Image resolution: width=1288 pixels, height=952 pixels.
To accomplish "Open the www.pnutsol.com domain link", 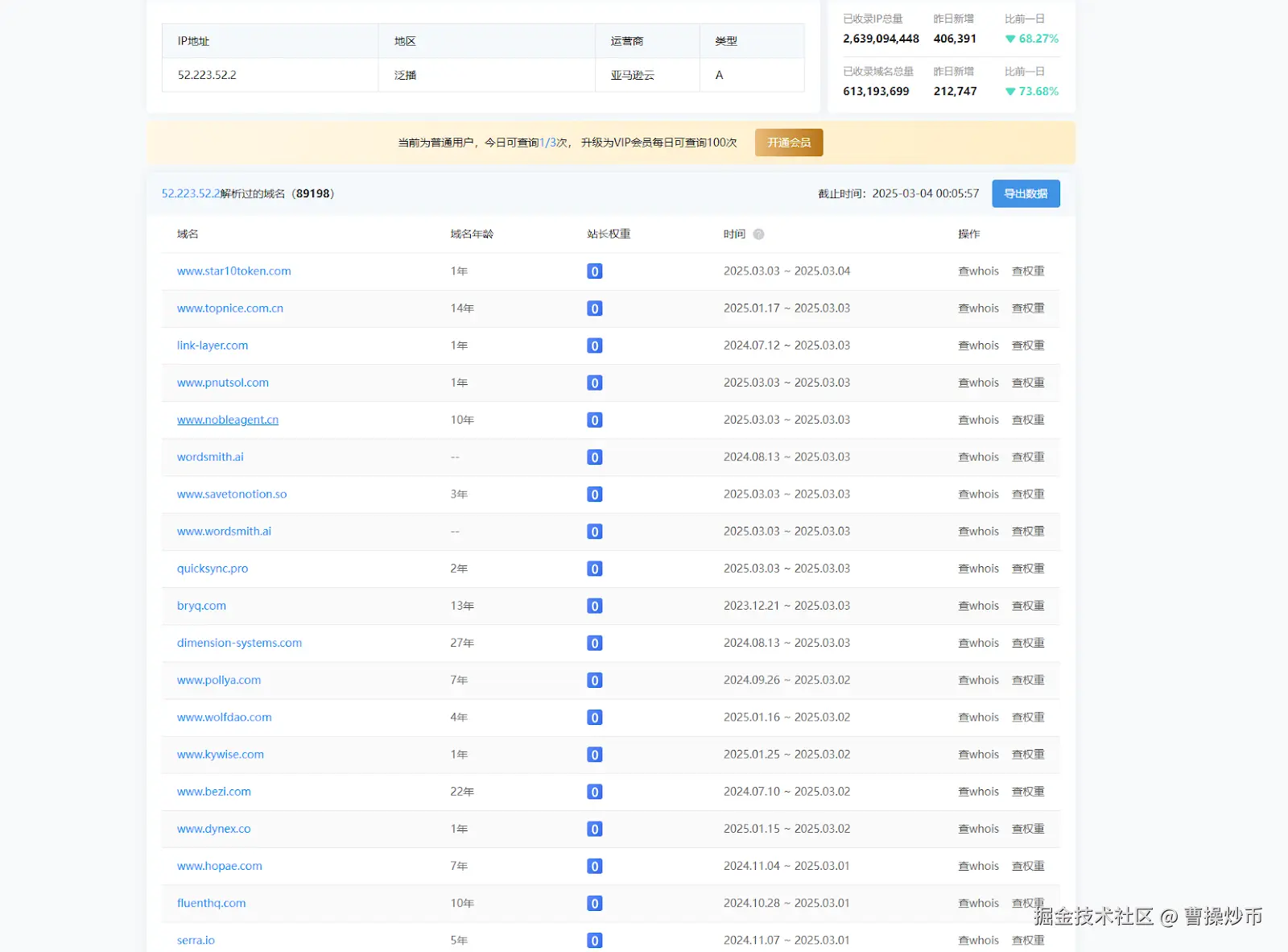I will pyautogui.click(x=223, y=383).
